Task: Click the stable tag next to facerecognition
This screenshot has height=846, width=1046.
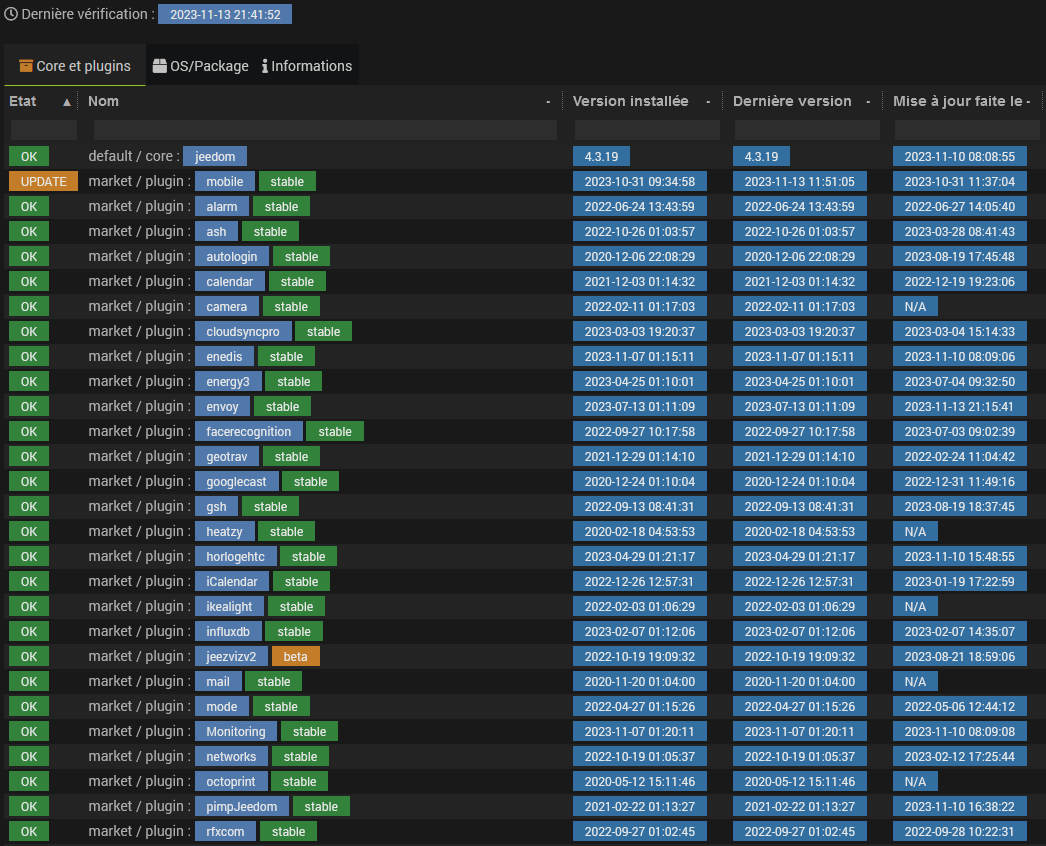Action: (x=335, y=431)
